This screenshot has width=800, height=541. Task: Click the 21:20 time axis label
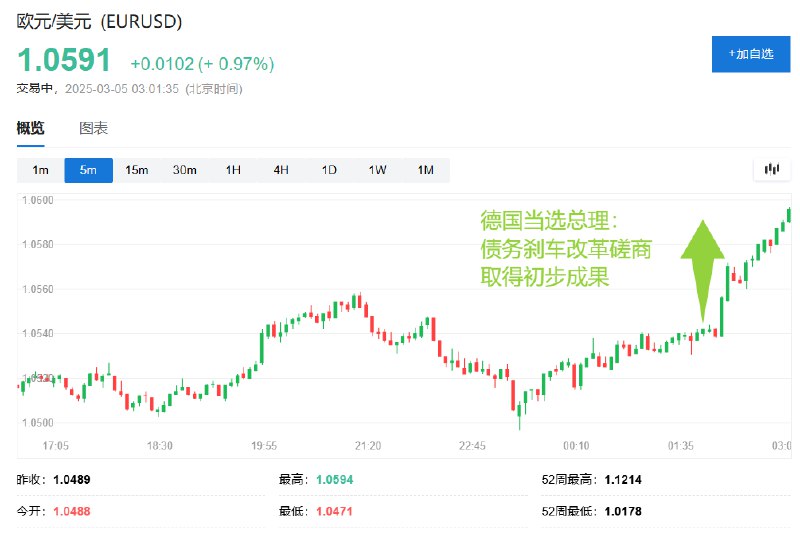[x=368, y=446]
